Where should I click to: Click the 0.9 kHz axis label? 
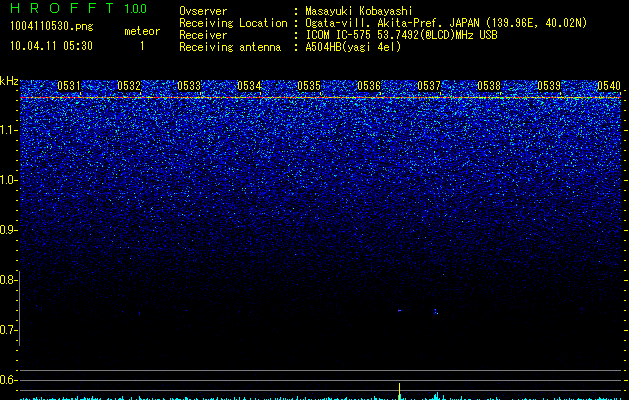point(9,230)
